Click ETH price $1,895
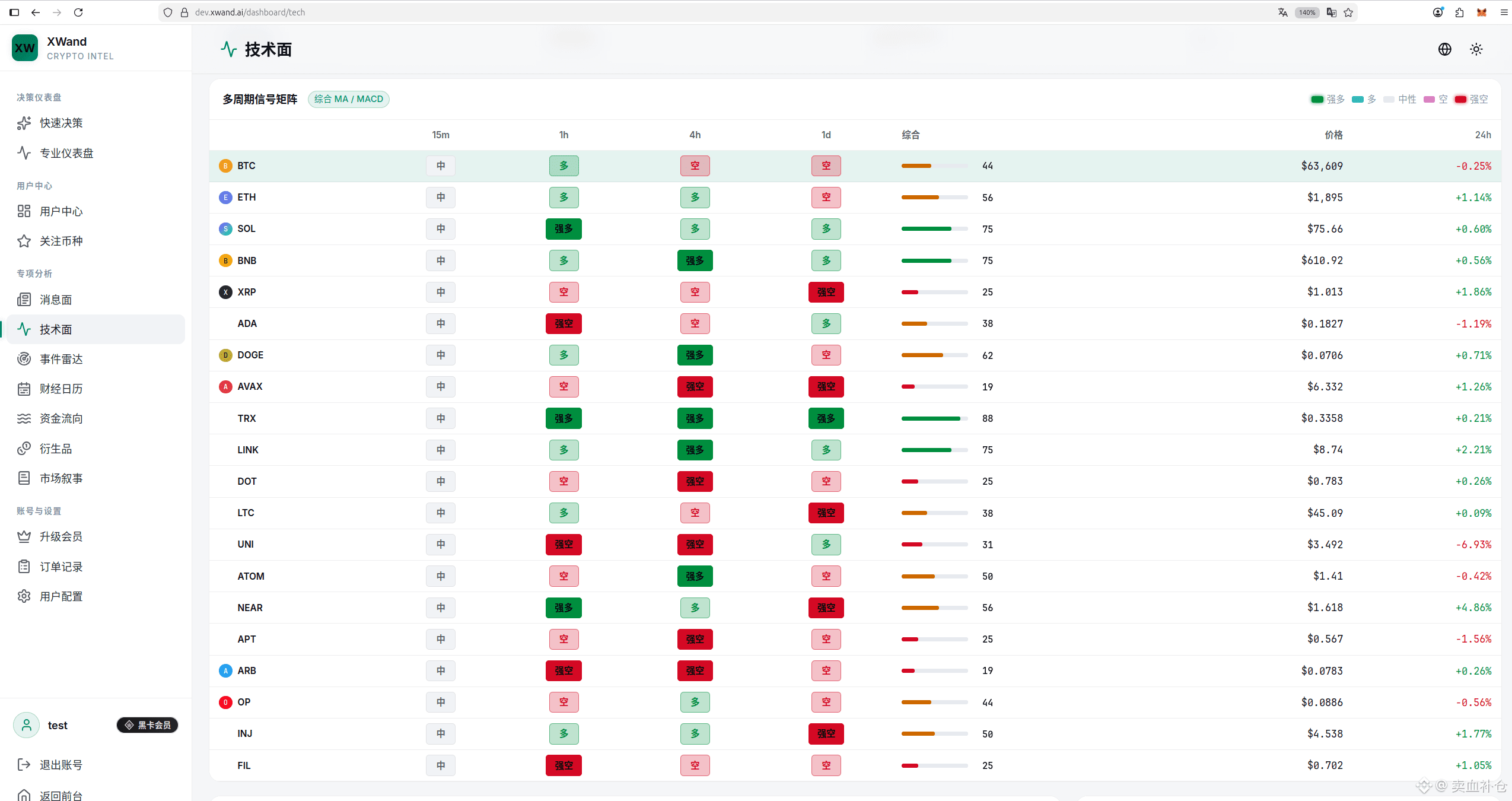Image resolution: width=1512 pixels, height=801 pixels. click(1325, 198)
